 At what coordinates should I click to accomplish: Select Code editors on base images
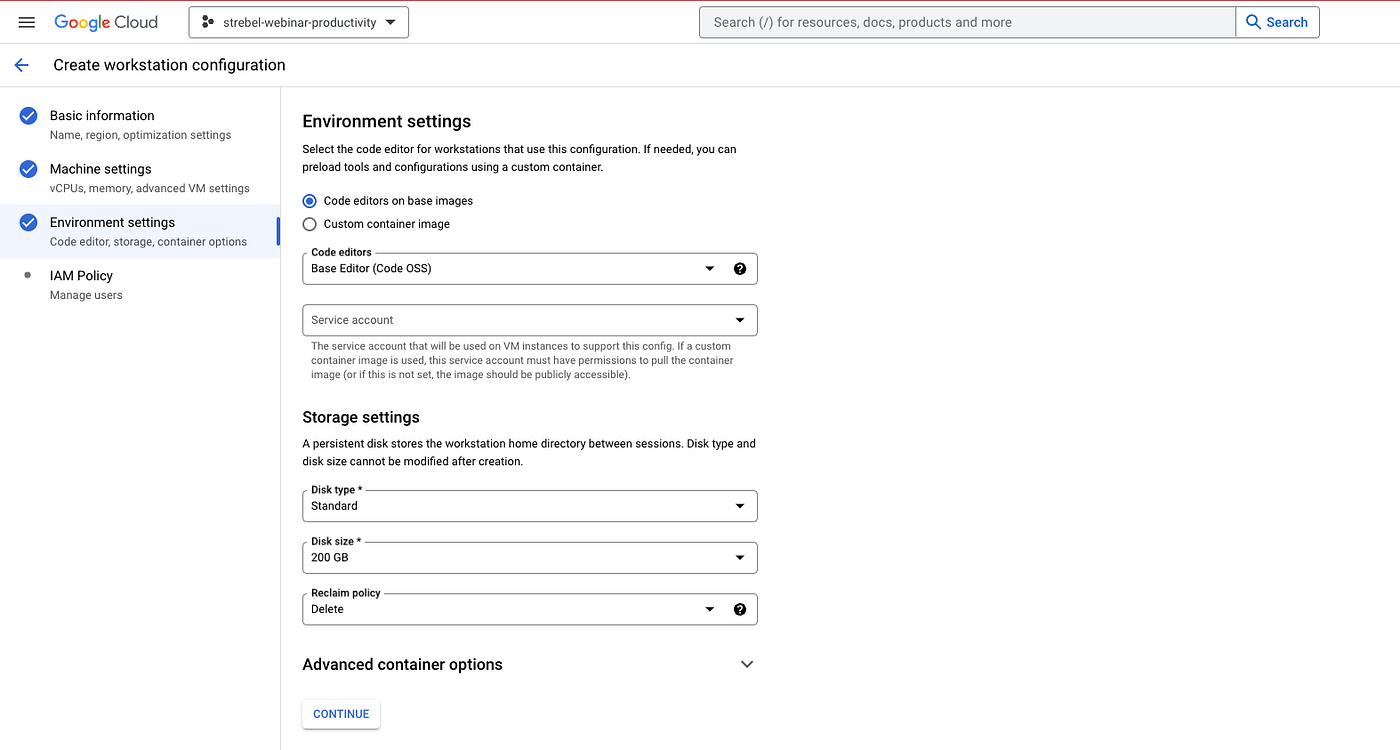point(310,201)
